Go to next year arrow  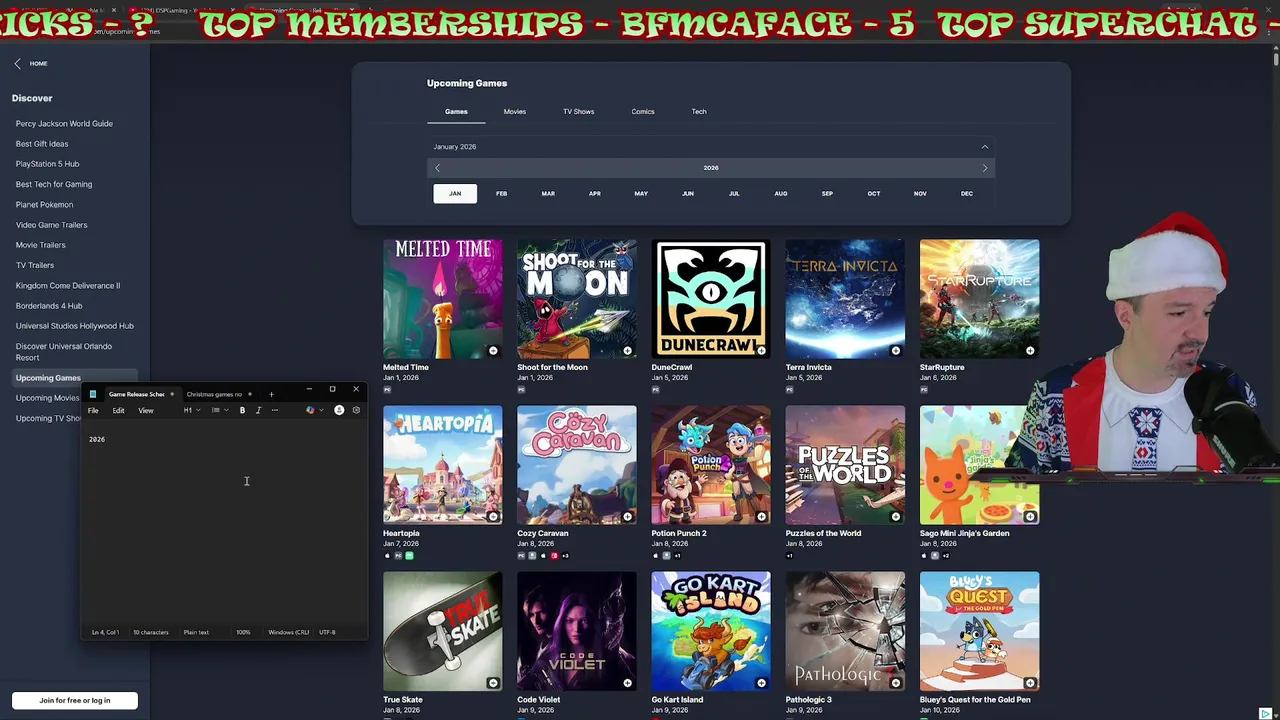point(984,168)
